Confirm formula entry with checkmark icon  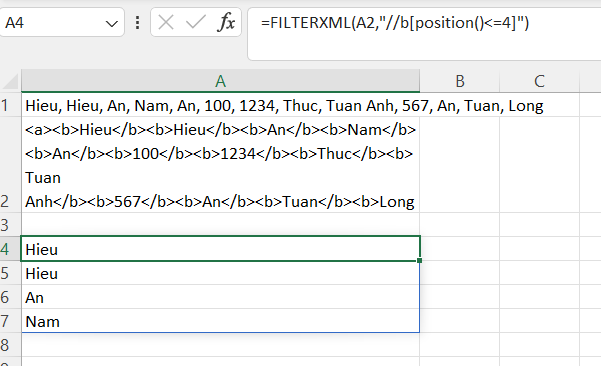point(196,22)
